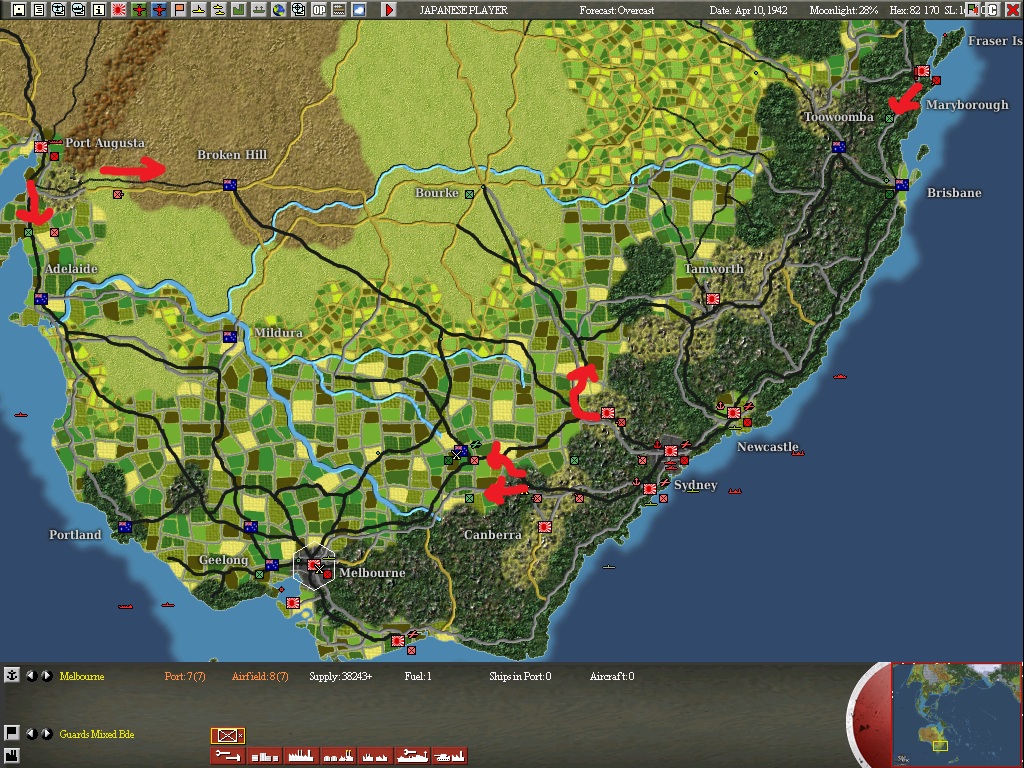Screen dimensions: 1024x768
Task: Click the rising sun intelligence report icon
Action: point(118,9)
